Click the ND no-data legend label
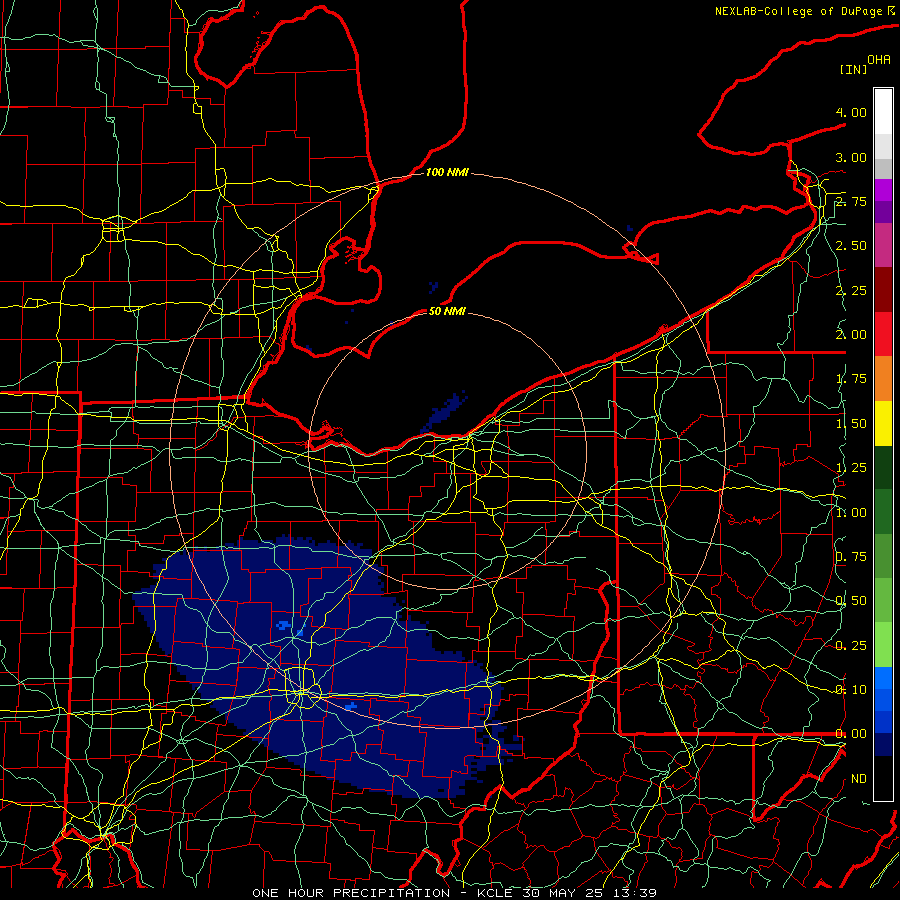This screenshot has height=900, width=900. click(x=859, y=779)
